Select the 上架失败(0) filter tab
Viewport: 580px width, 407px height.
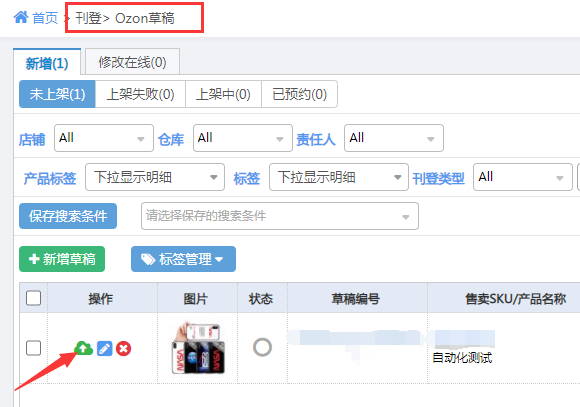tap(141, 94)
